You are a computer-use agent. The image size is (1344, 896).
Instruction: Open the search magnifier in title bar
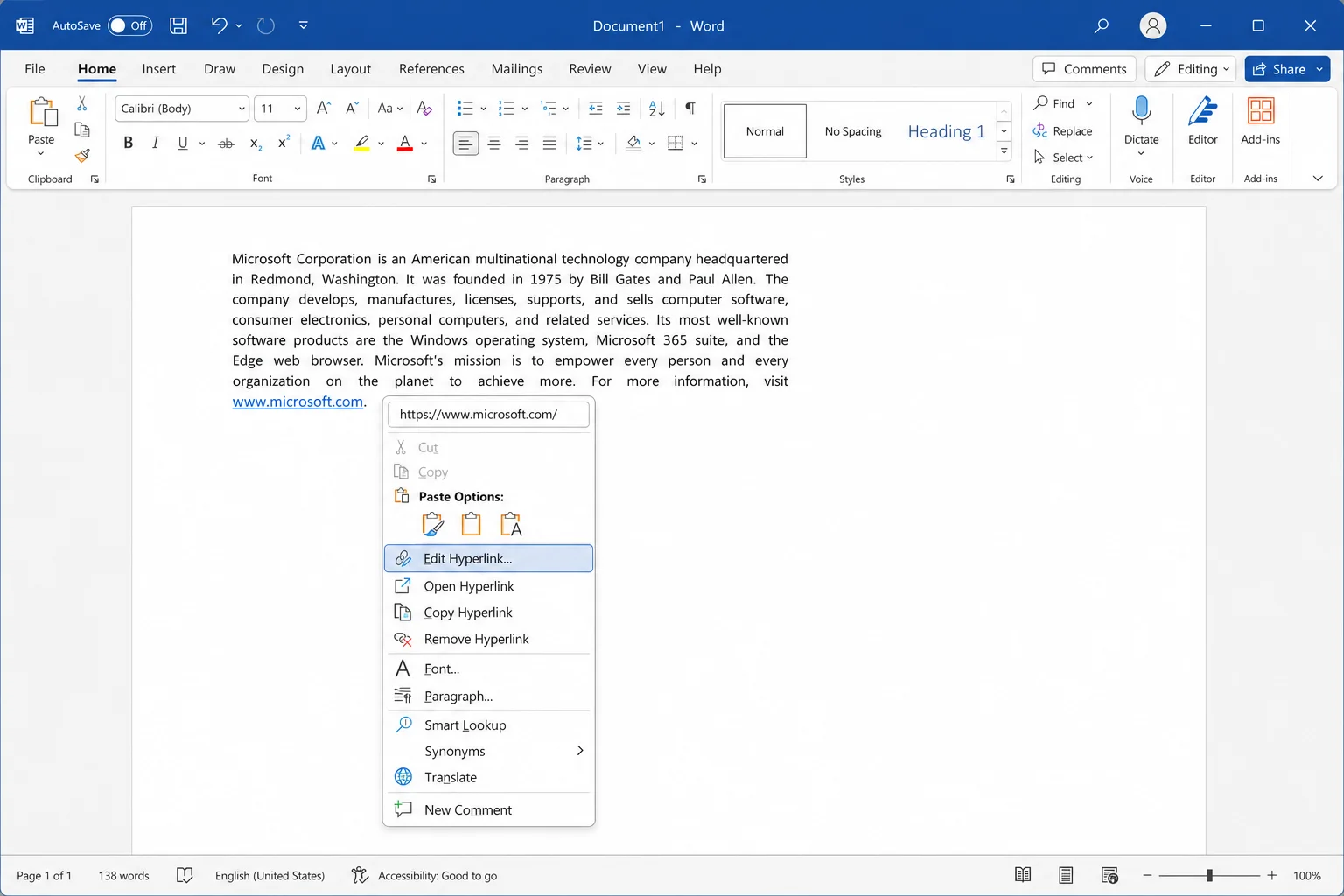[x=1102, y=25]
